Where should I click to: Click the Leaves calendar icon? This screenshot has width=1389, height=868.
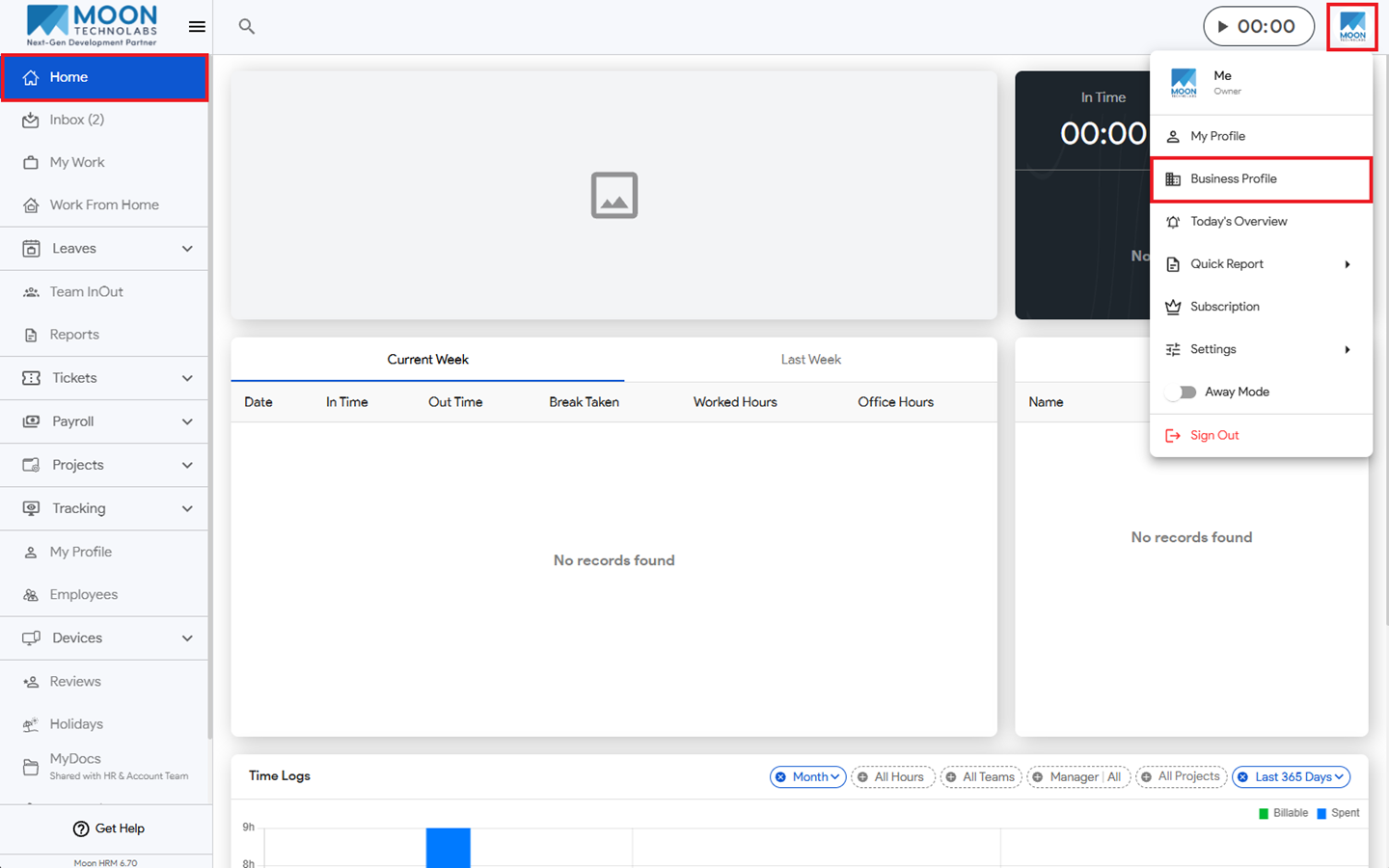(x=31, y=249)
